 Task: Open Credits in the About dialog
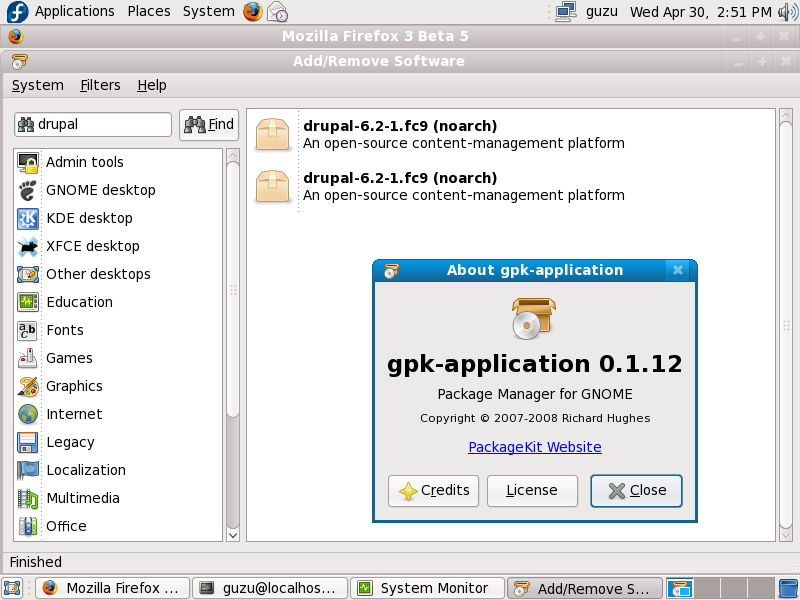433,491
